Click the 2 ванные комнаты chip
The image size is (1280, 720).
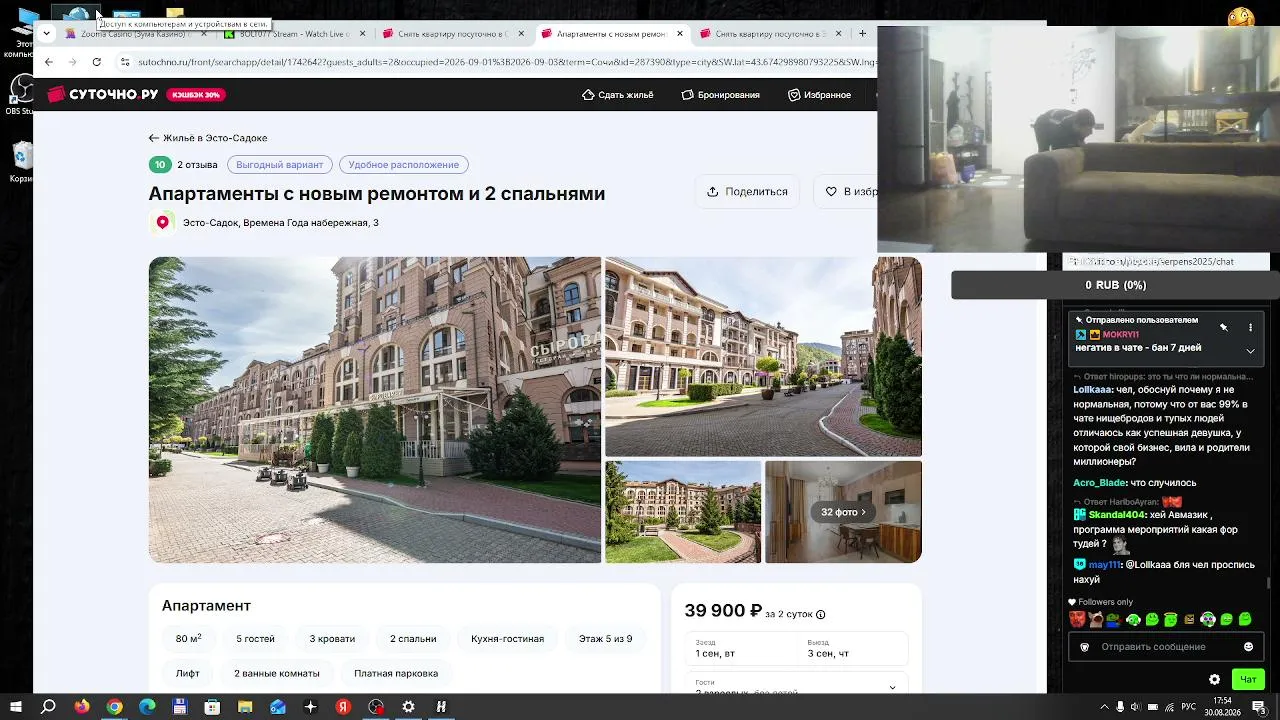(277, 673)
